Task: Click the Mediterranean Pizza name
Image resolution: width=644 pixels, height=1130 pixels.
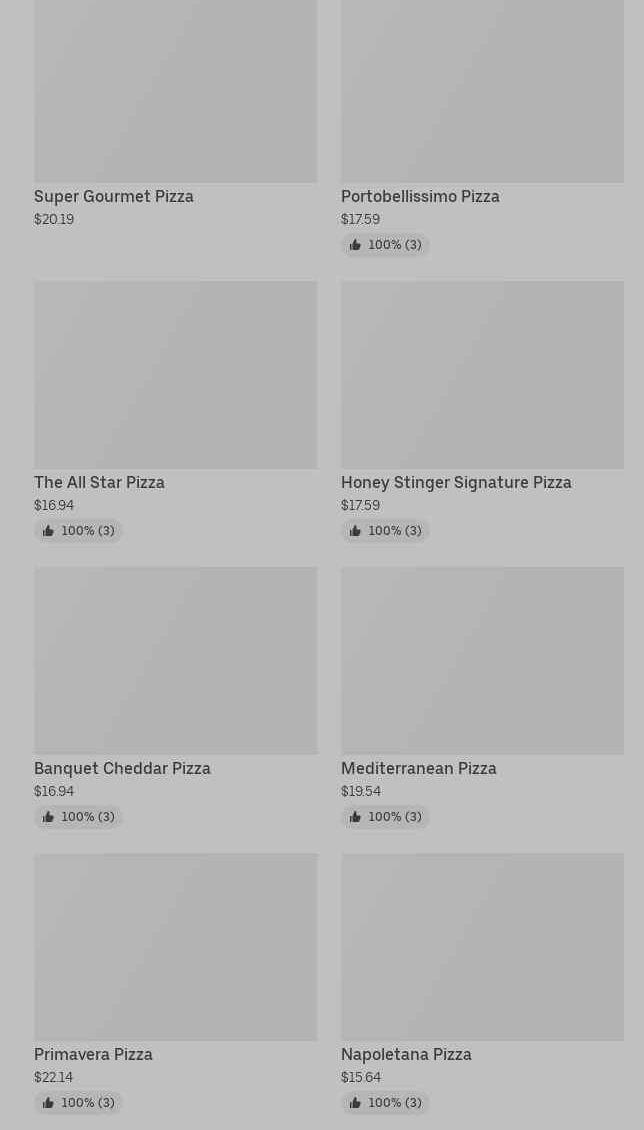Action: (418, 769)
